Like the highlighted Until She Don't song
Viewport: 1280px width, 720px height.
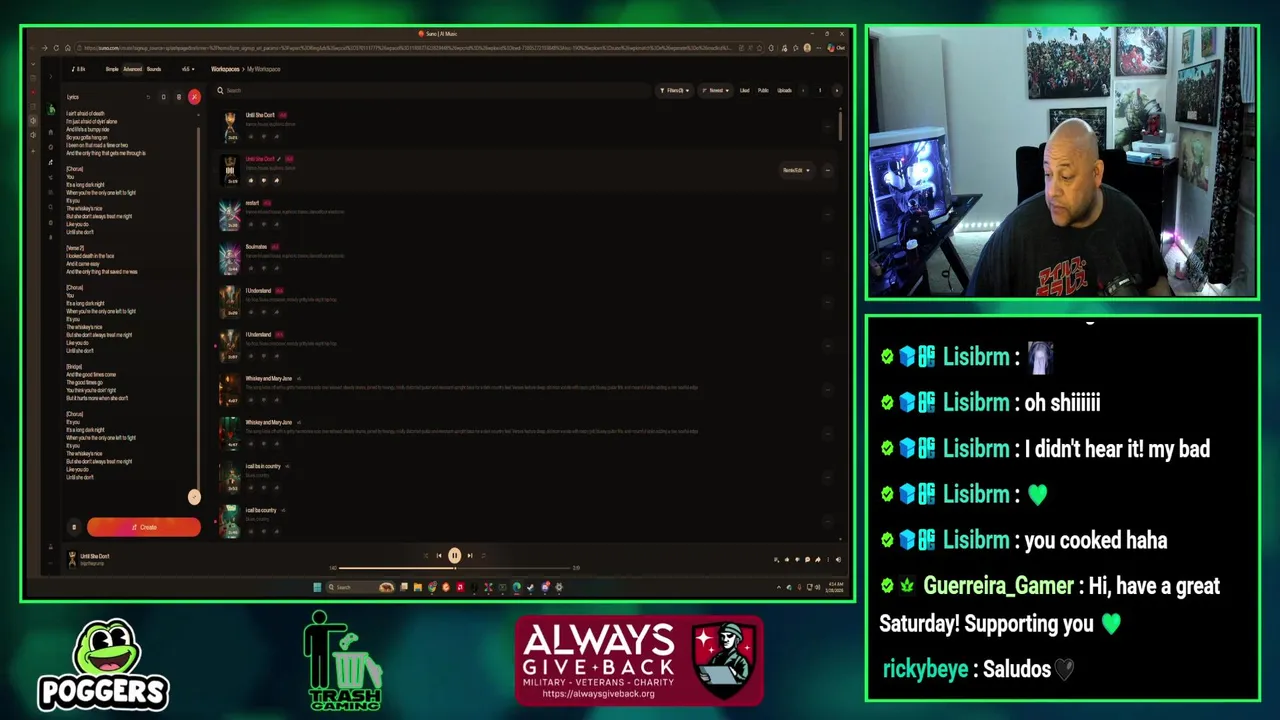pos(251,180)
